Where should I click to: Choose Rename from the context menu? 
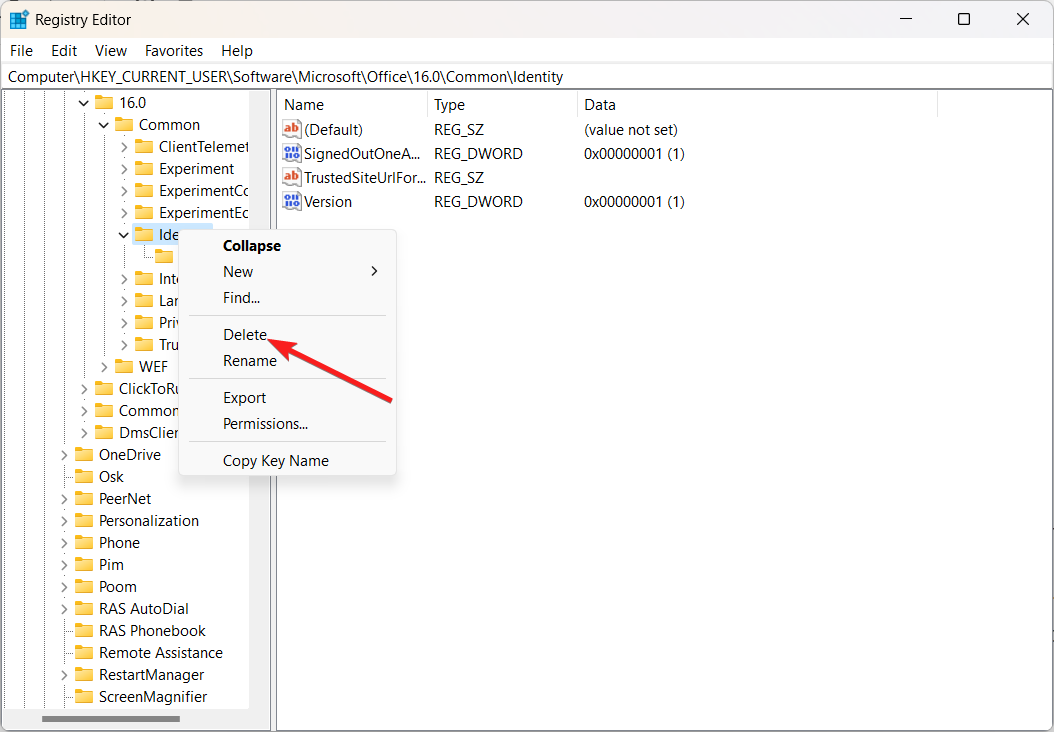point(288,361)
